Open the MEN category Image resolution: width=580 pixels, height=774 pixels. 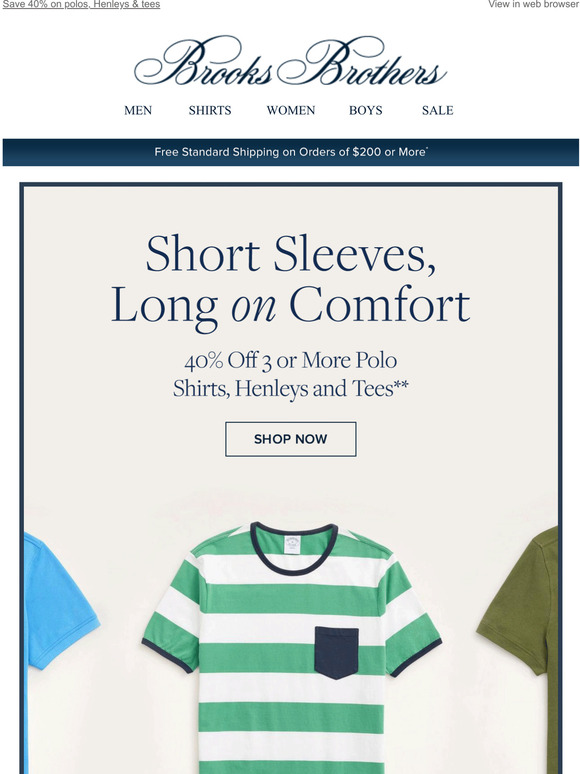(x=138, y=110)
